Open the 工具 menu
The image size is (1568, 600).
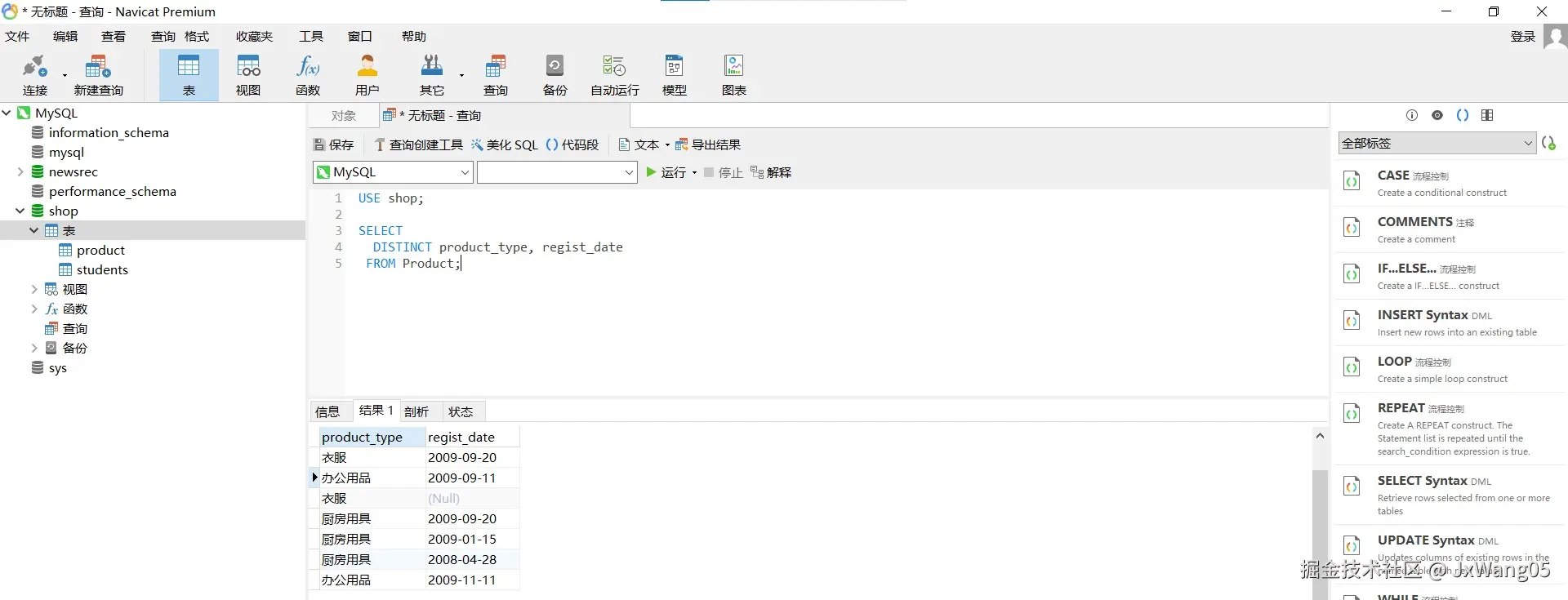(x=311, y=37)
